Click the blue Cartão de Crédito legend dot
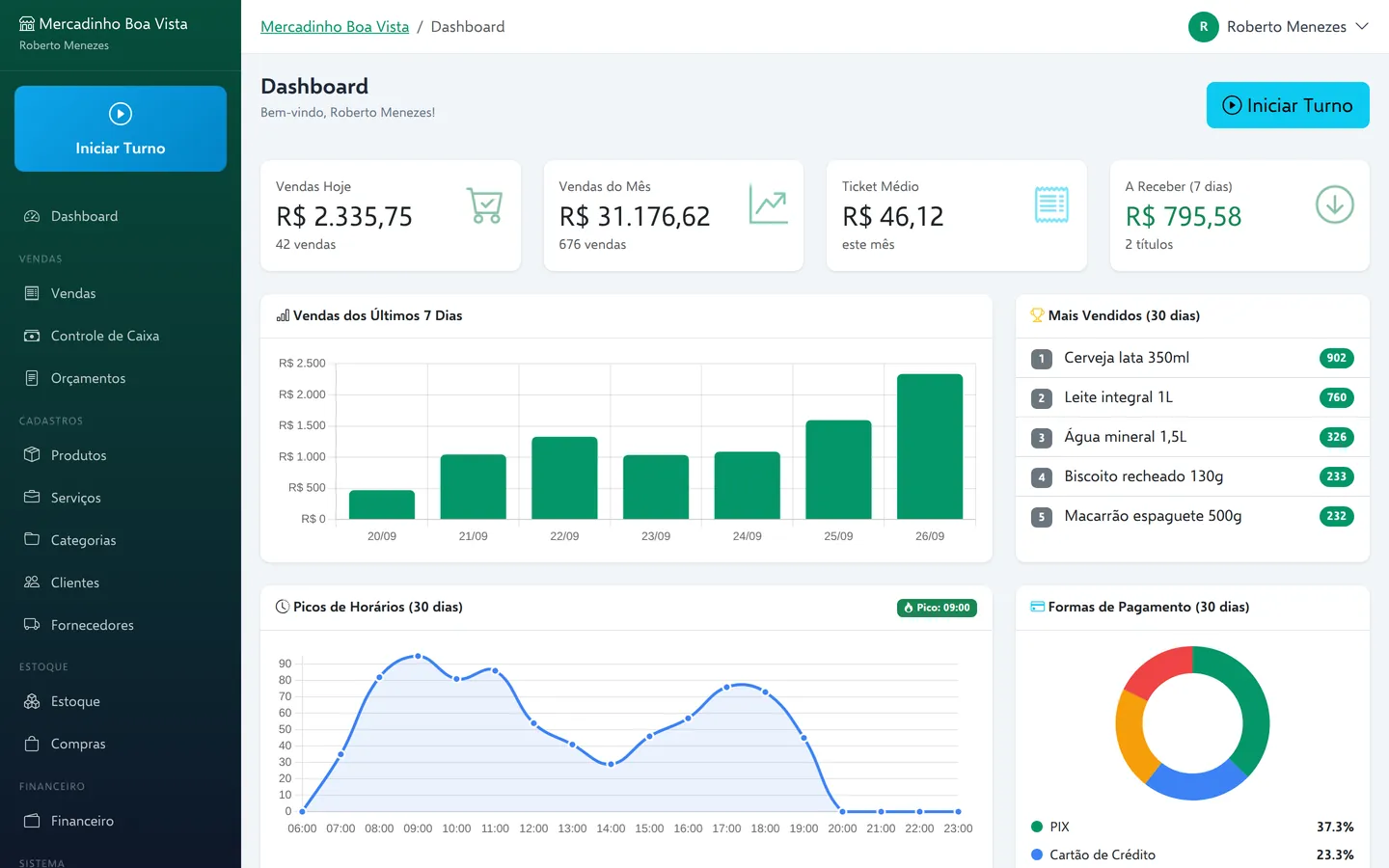Screen dimensions: 1389x868 [x=1037, y=854]
